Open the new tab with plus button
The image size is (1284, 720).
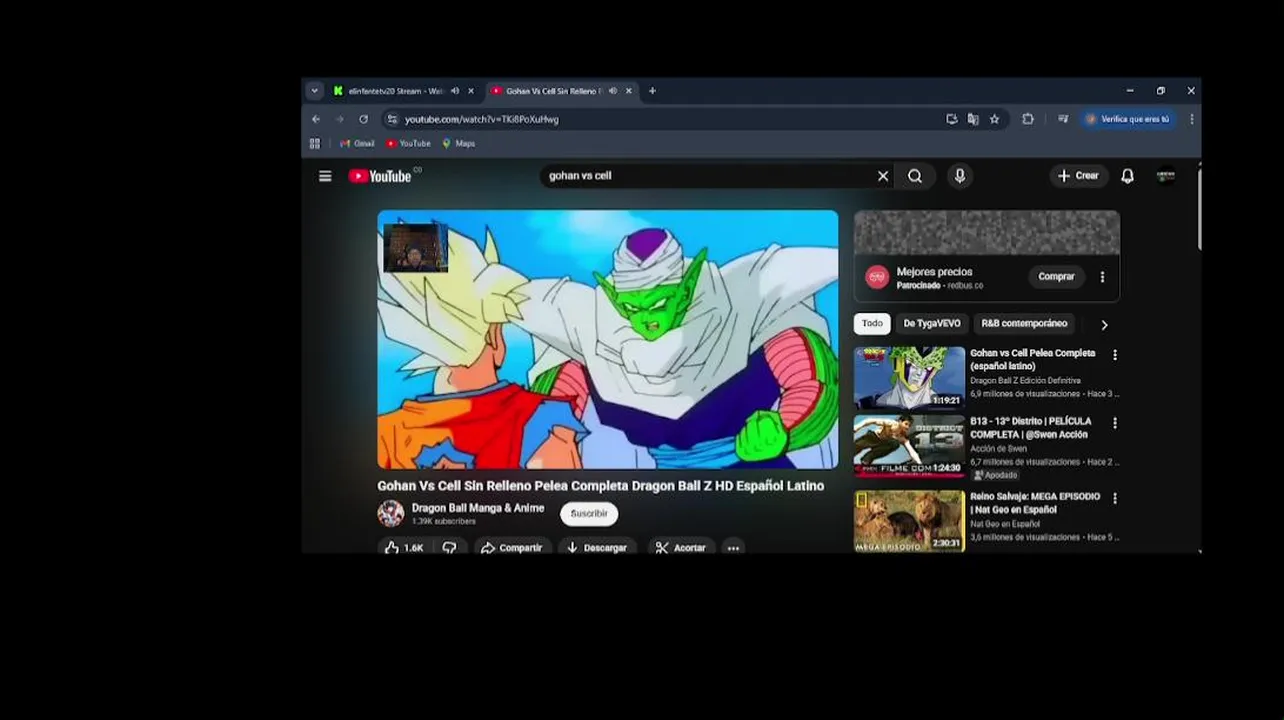tap(652, 91)
